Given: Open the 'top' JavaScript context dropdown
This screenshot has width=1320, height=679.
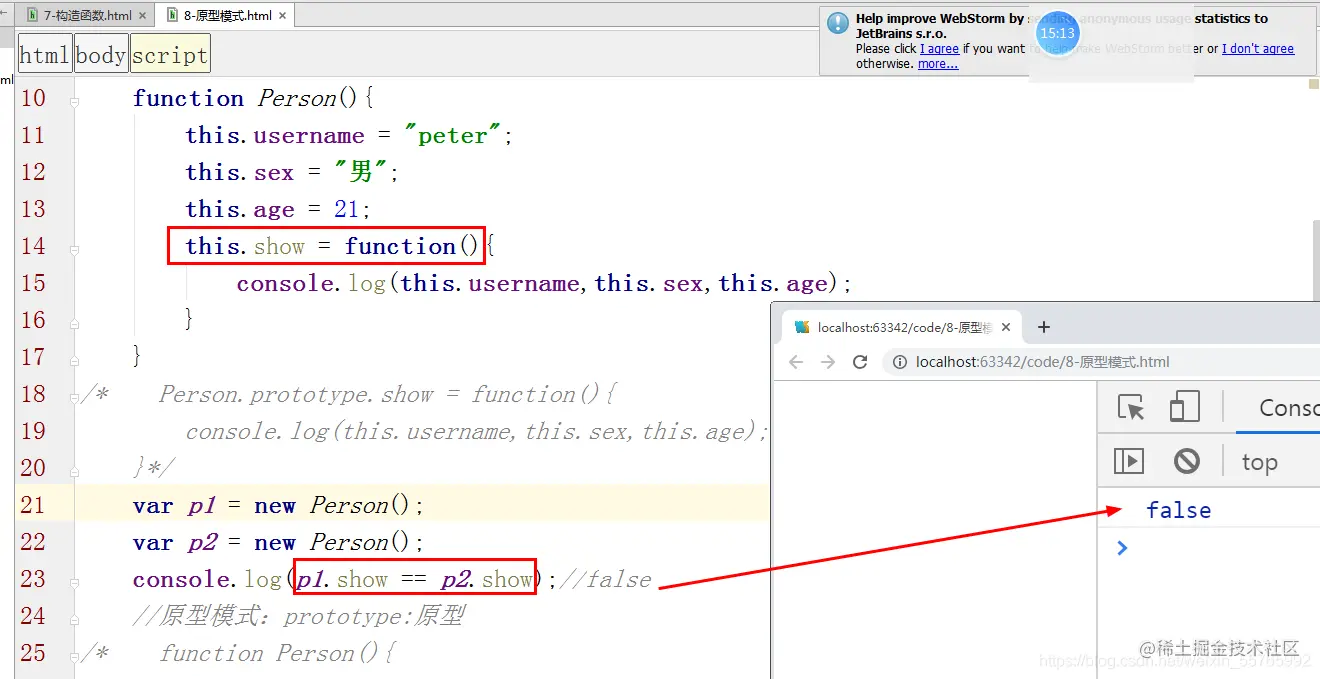Looking at the screenshot, I should [1260, 462].
